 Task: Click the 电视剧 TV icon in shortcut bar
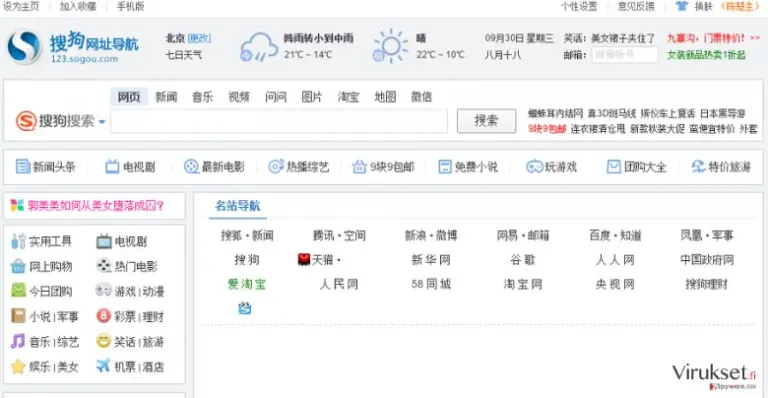[112, 167]
